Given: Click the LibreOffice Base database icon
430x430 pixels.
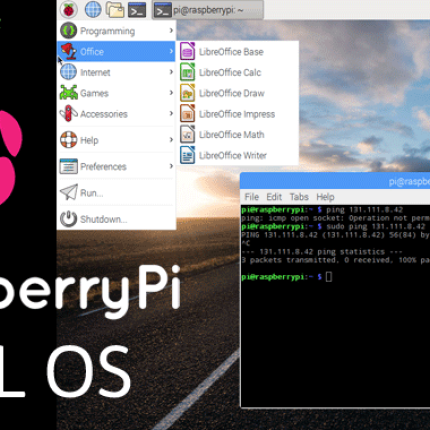Looking at the screenshot, I should coord(187,52).
